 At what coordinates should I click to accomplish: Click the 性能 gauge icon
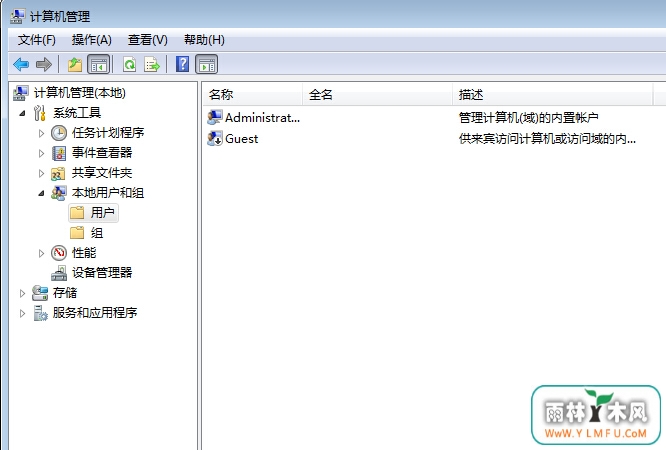59,253
